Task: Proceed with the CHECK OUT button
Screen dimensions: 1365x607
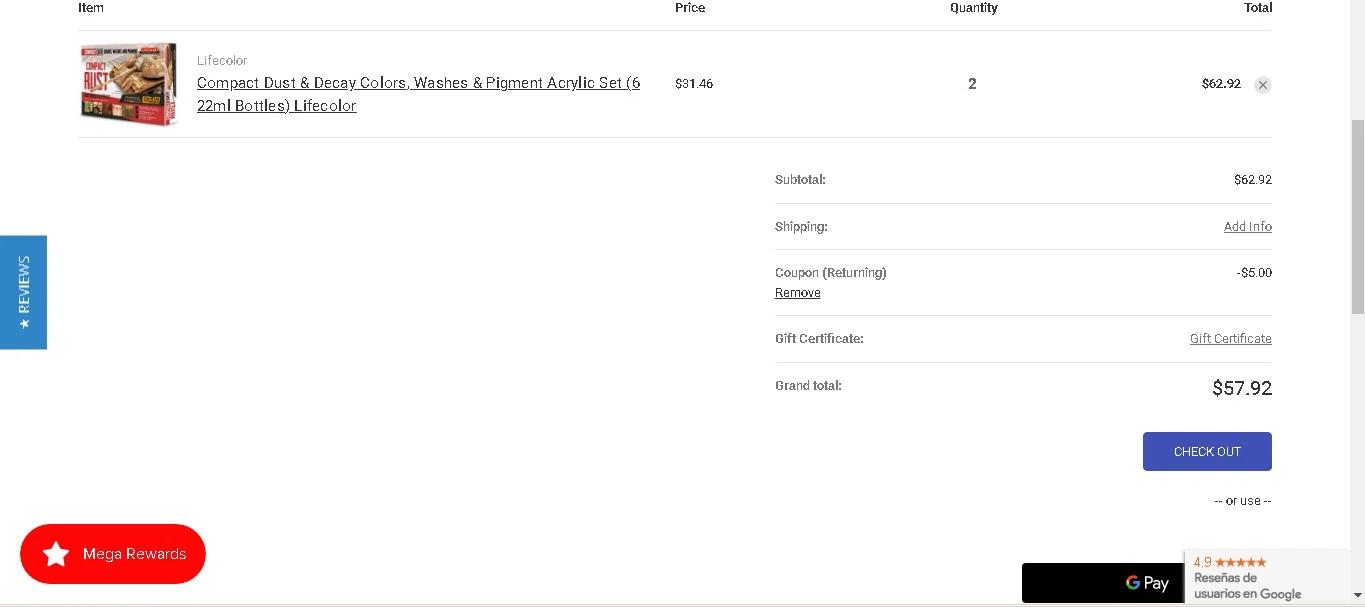Action: click(1207, 452)
